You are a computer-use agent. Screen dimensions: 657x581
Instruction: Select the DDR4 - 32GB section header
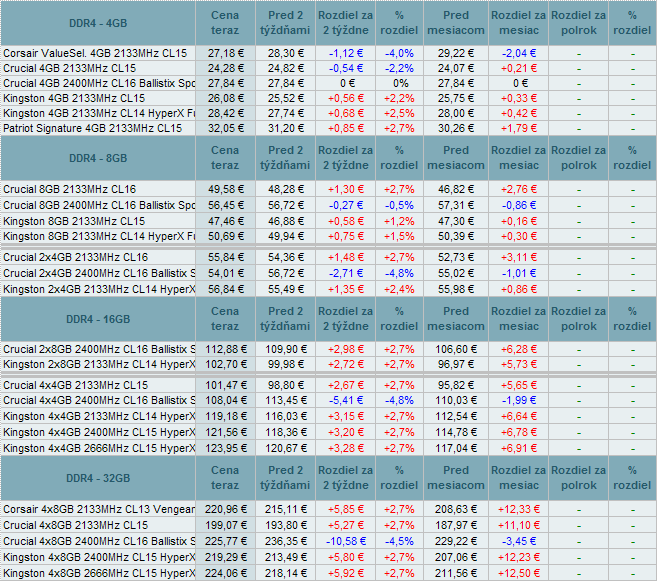(x=98, y=478)
